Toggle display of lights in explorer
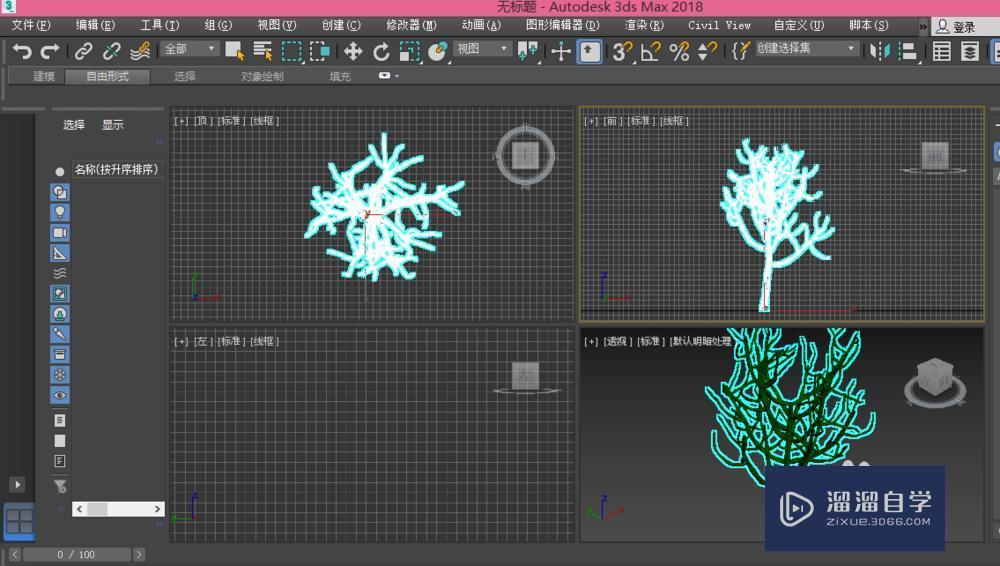Screen dimensions: 1000x566 pyautogui.click(x=60, y=212)
